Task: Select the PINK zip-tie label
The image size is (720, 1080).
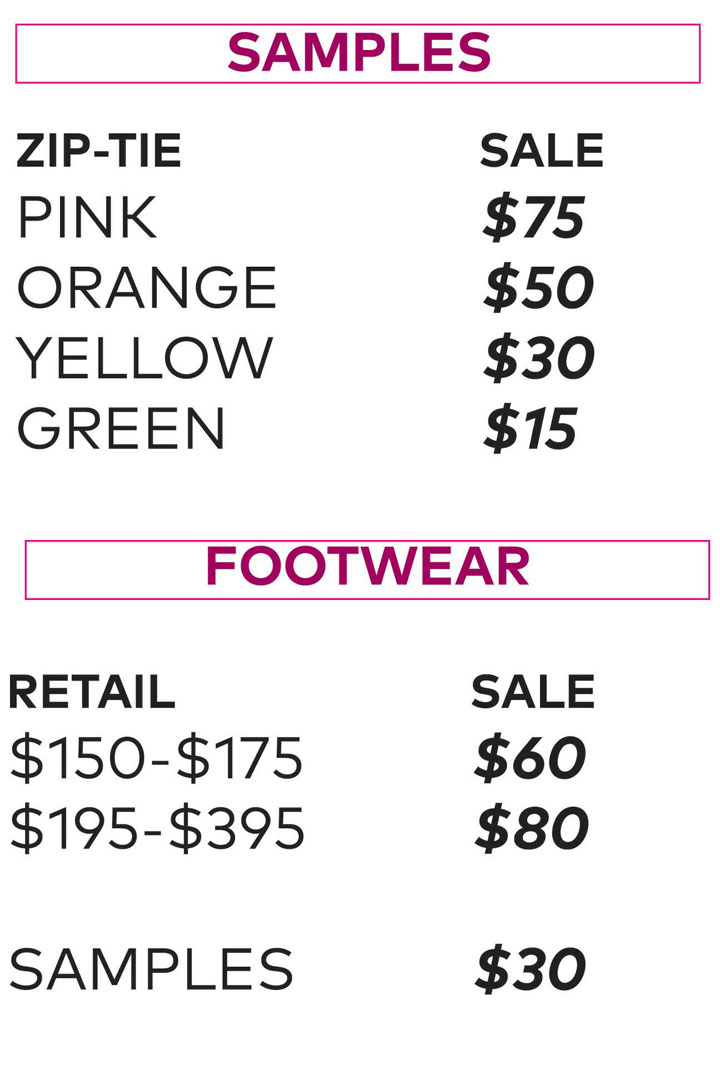Action: (87, 218)
